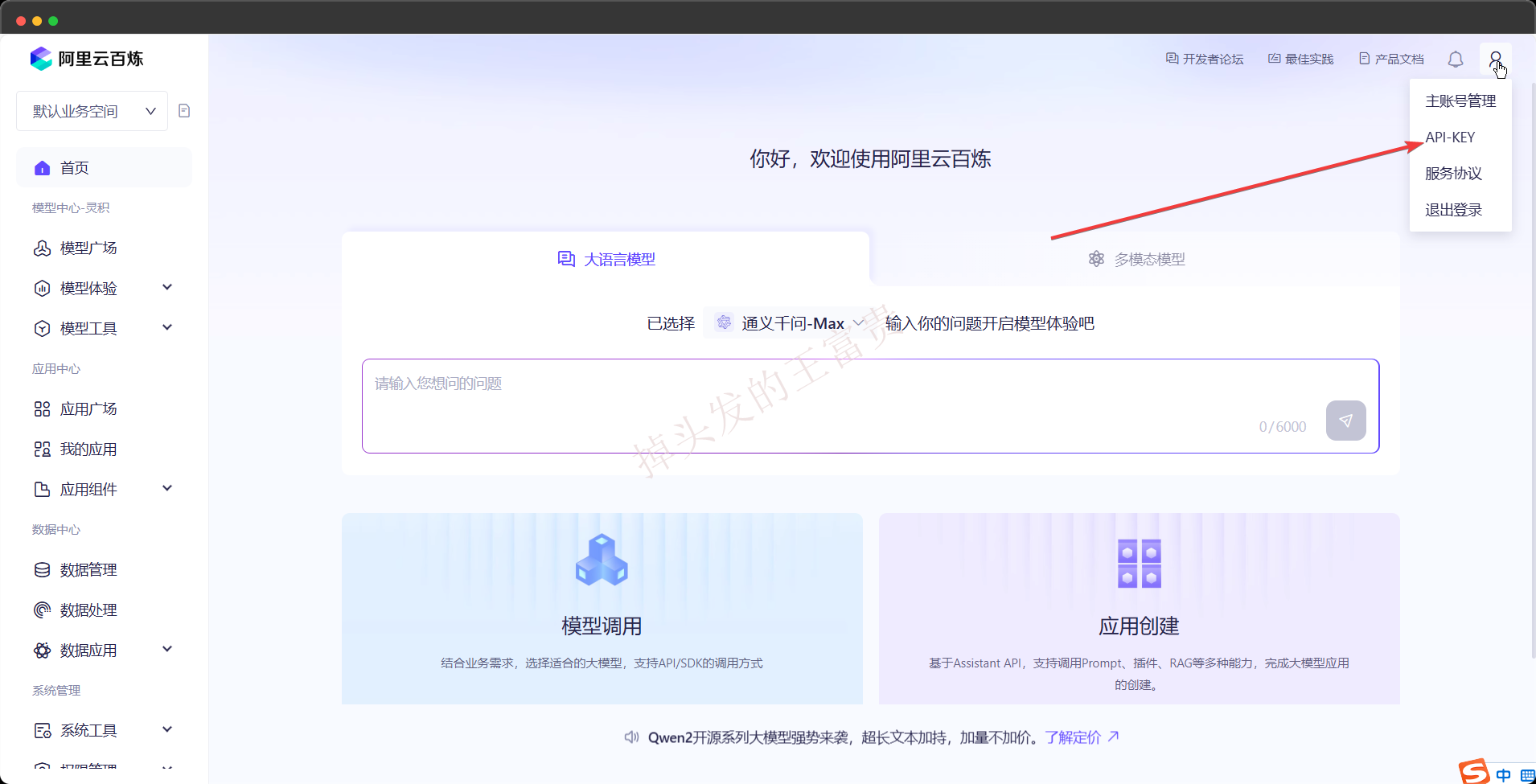Expand the 系统工具 submenu chevron
The image size is (1536, 784).
[x=167, y=729]
